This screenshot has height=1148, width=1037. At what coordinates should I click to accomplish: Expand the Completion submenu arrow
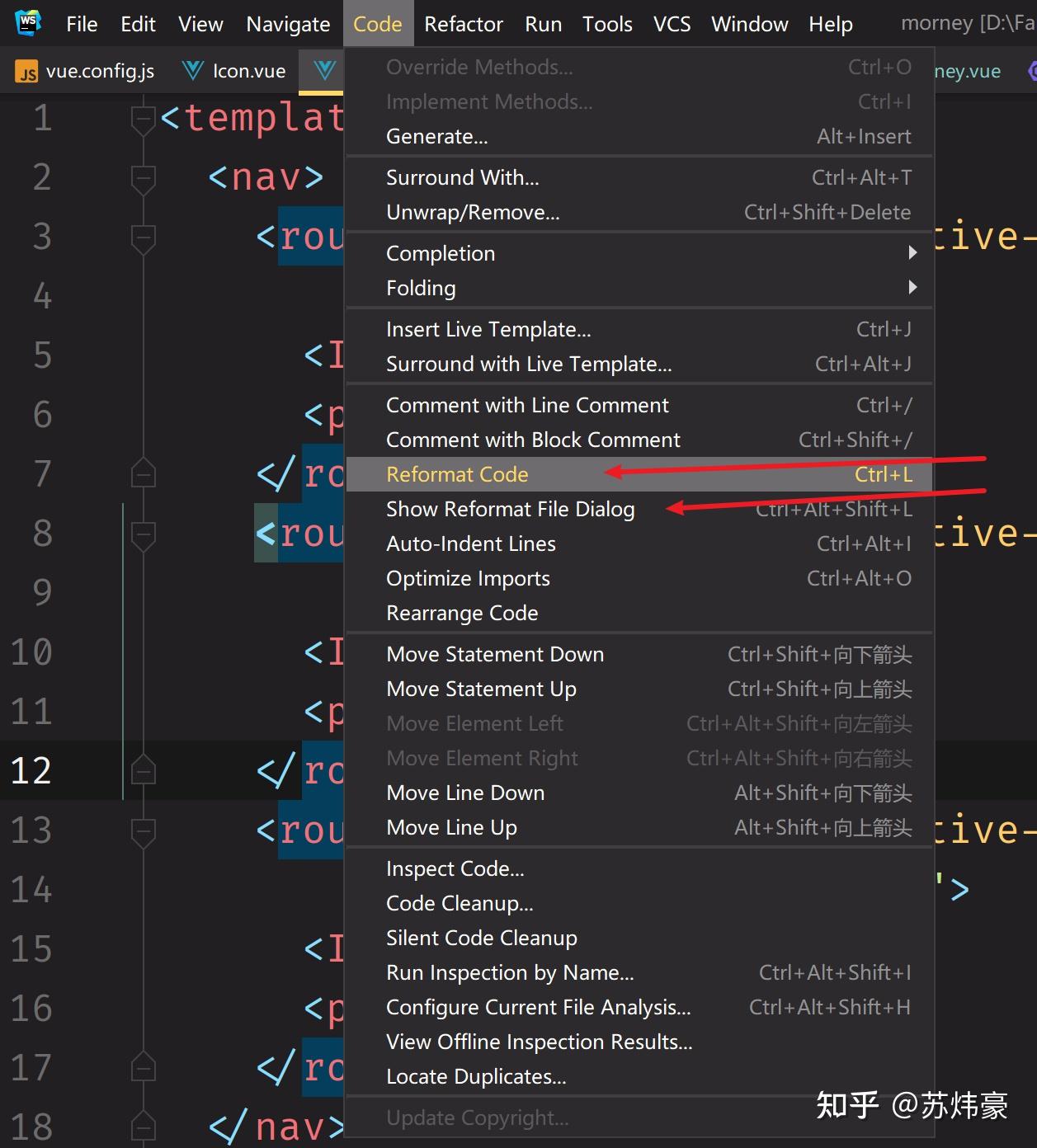click(912, 253)
